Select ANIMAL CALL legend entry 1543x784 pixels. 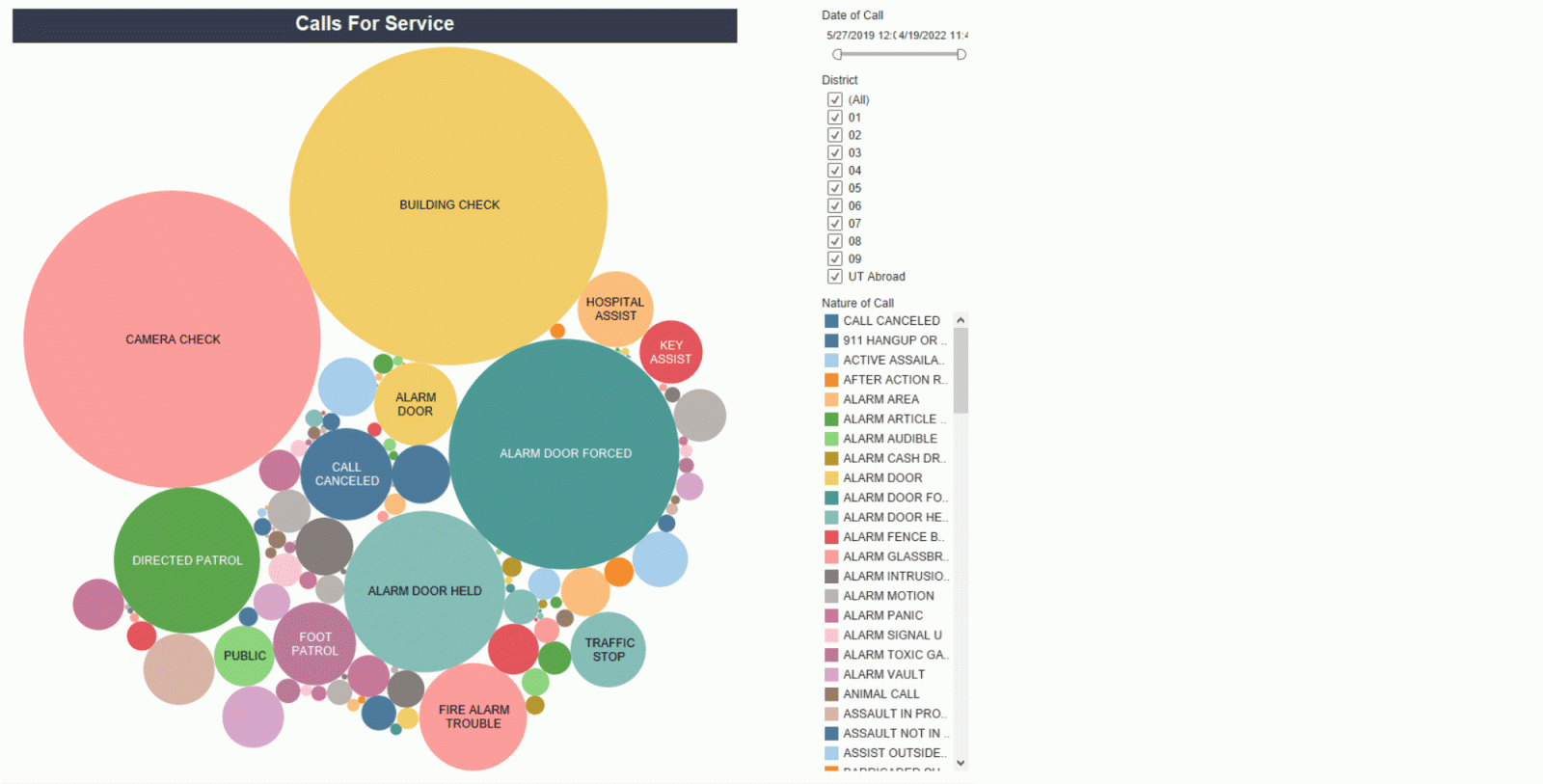point(886,694)
